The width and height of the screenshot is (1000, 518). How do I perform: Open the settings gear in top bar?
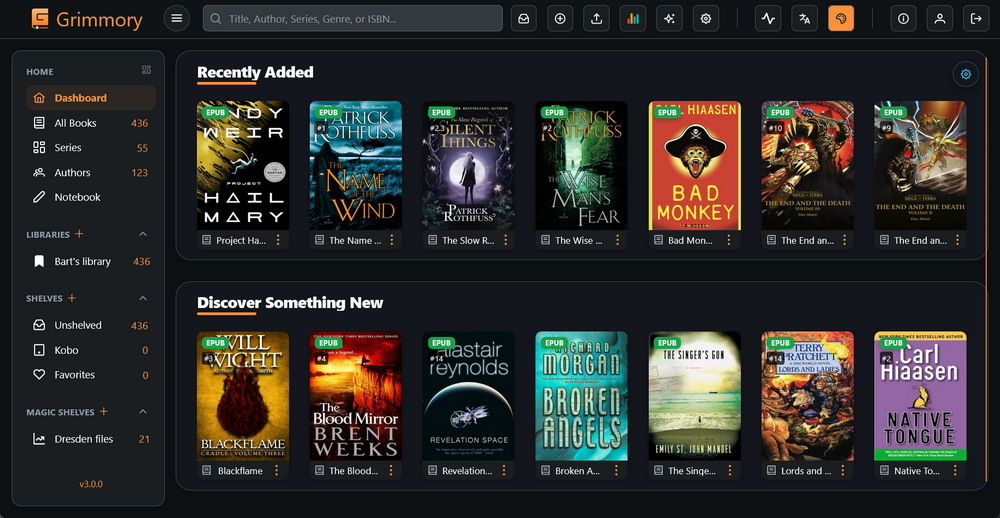point(705,18)
